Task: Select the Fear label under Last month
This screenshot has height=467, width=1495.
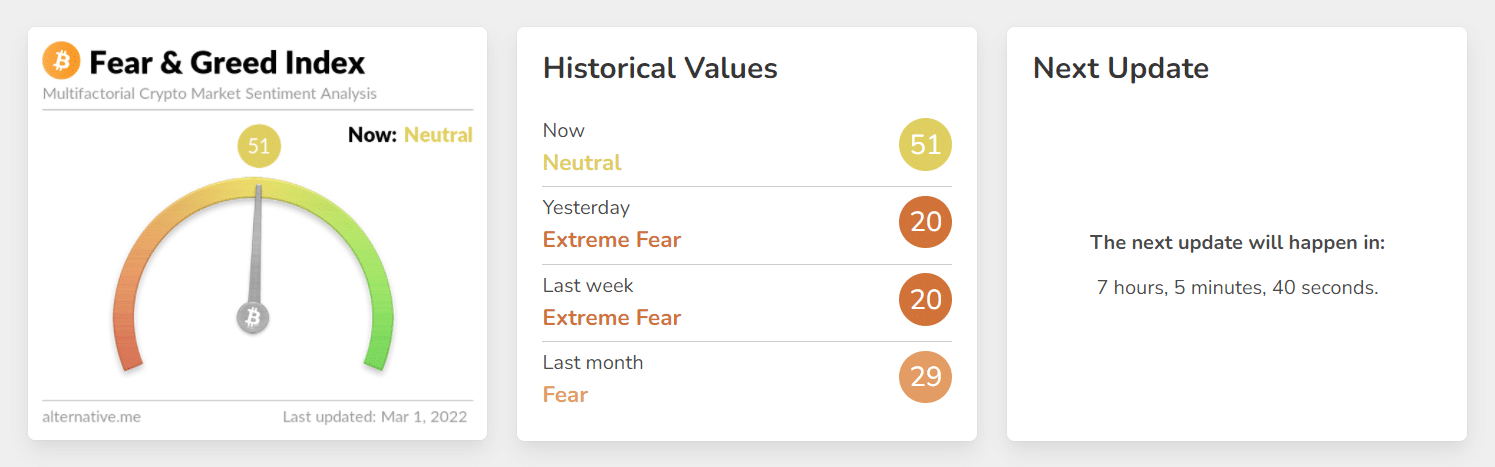Action: click(565, 394)
